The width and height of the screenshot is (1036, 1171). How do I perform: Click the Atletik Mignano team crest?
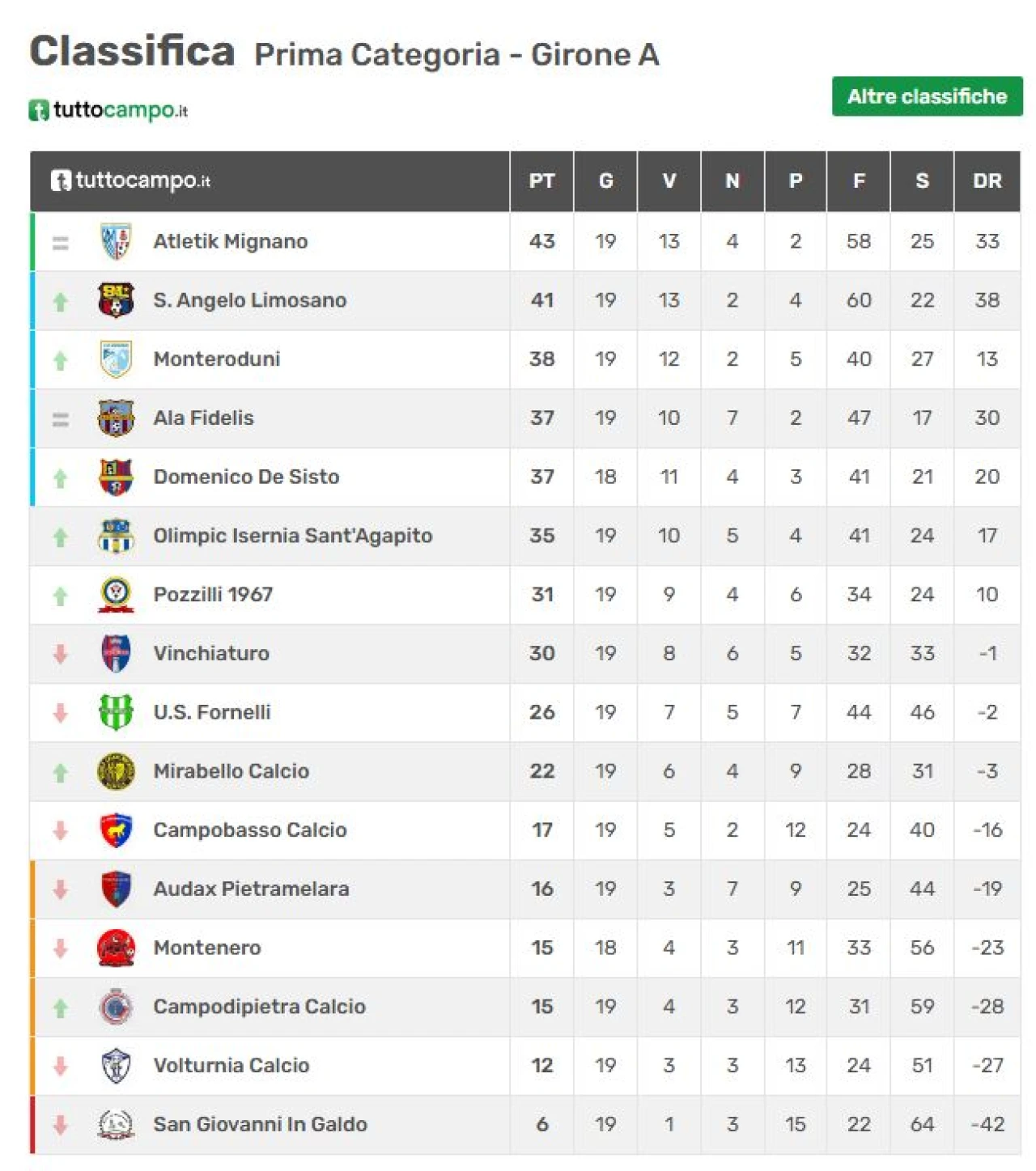(x=116, y=241)
